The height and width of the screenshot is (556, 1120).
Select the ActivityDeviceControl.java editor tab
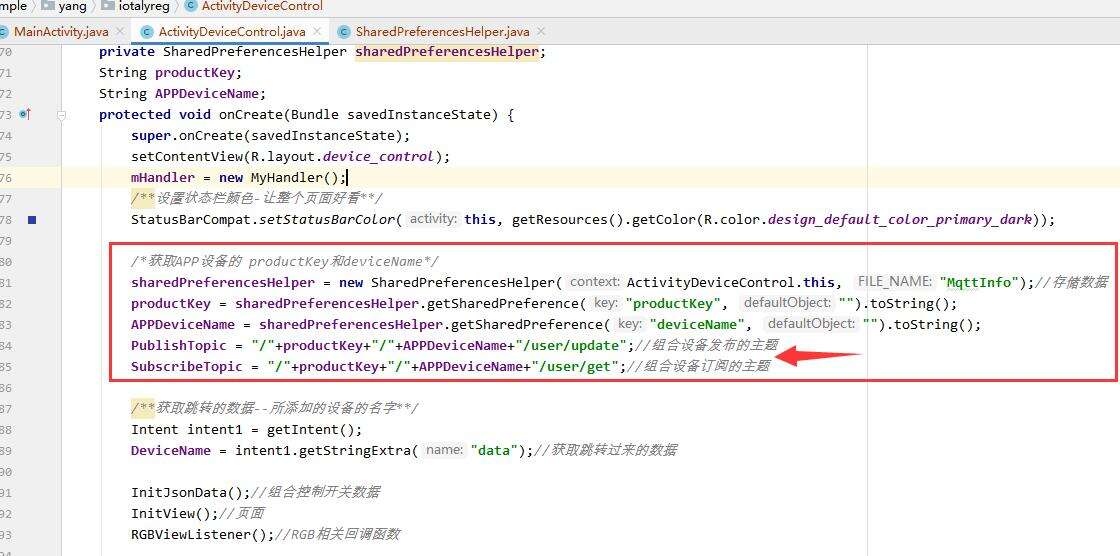pos(231,32)
